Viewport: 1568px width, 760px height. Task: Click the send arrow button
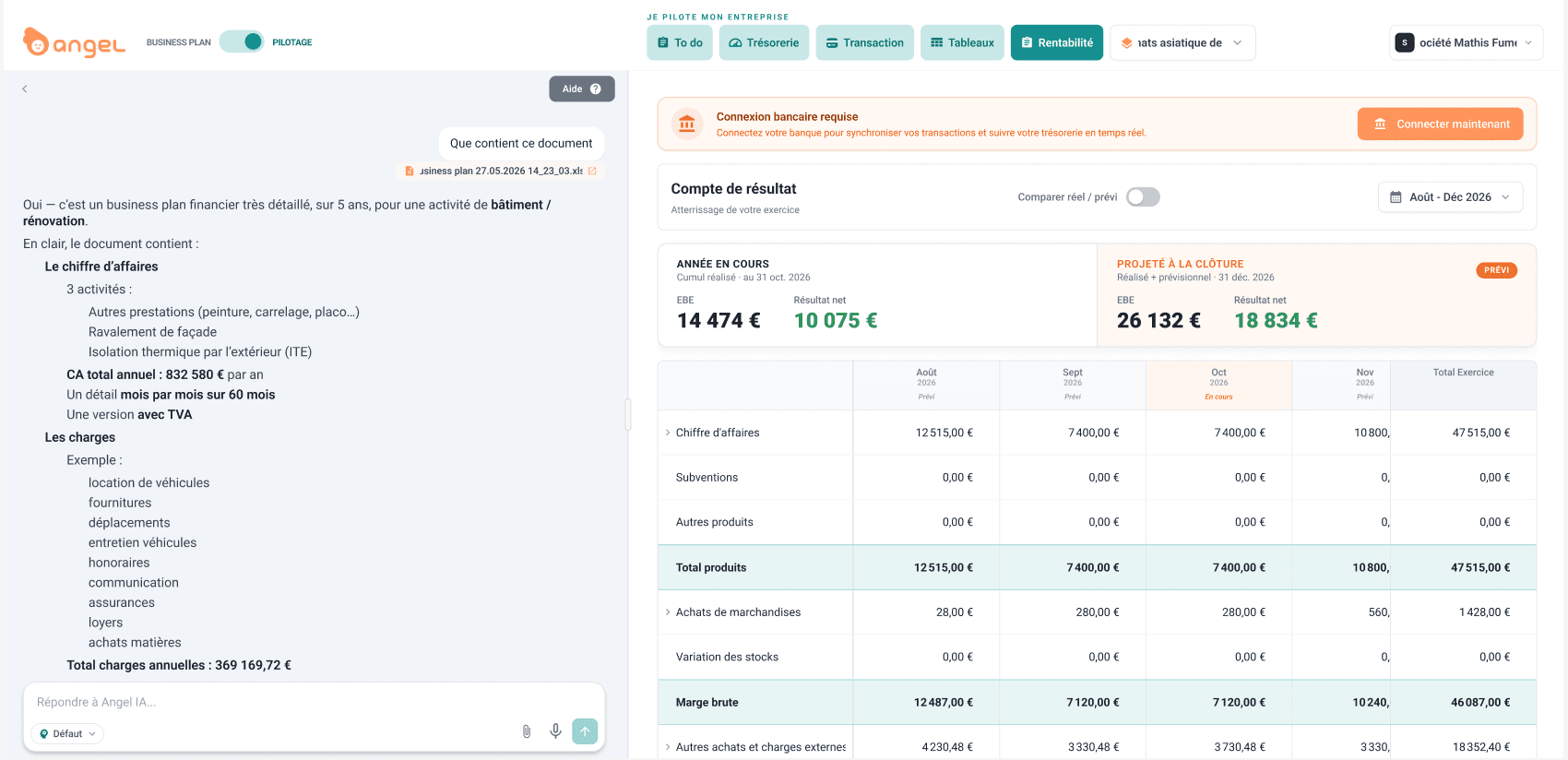[585, 731]
